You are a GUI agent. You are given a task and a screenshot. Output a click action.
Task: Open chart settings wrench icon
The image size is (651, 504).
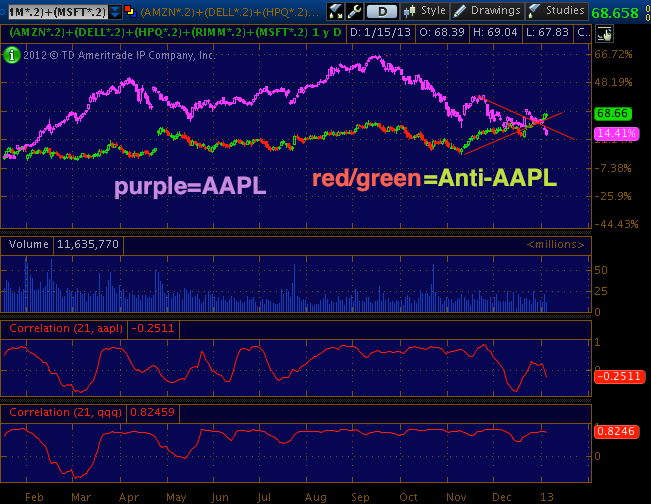[x=354, y=11]
